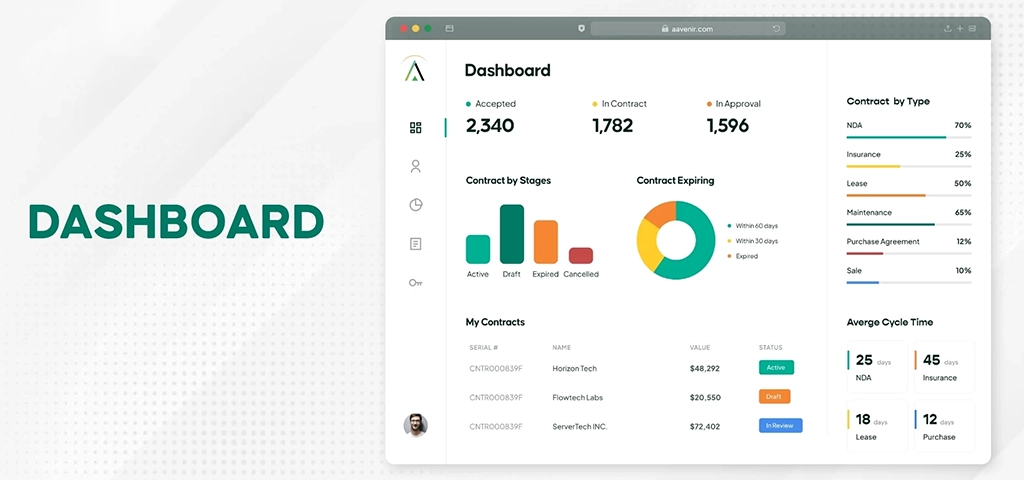This screenshot has height=480, width=1024.
Task: Click the user avatar photo at bottom
Action: click(x=415, y=425)
